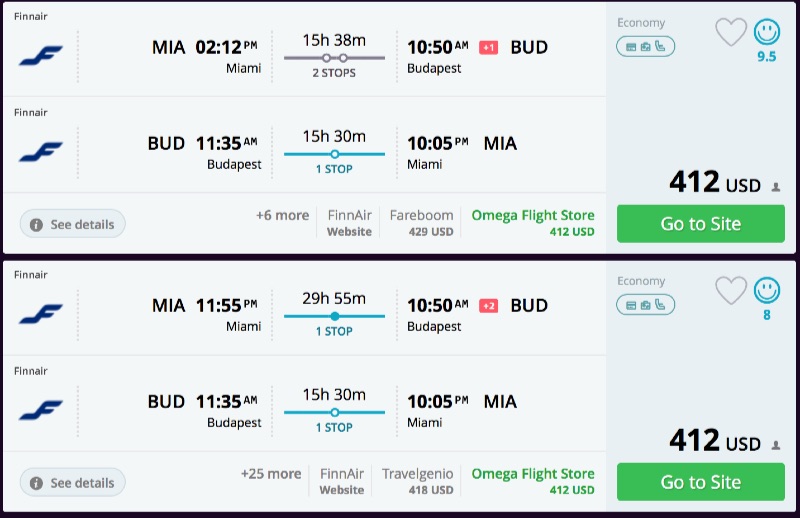Click Go to Site for second flight

[x=700, y=482]
